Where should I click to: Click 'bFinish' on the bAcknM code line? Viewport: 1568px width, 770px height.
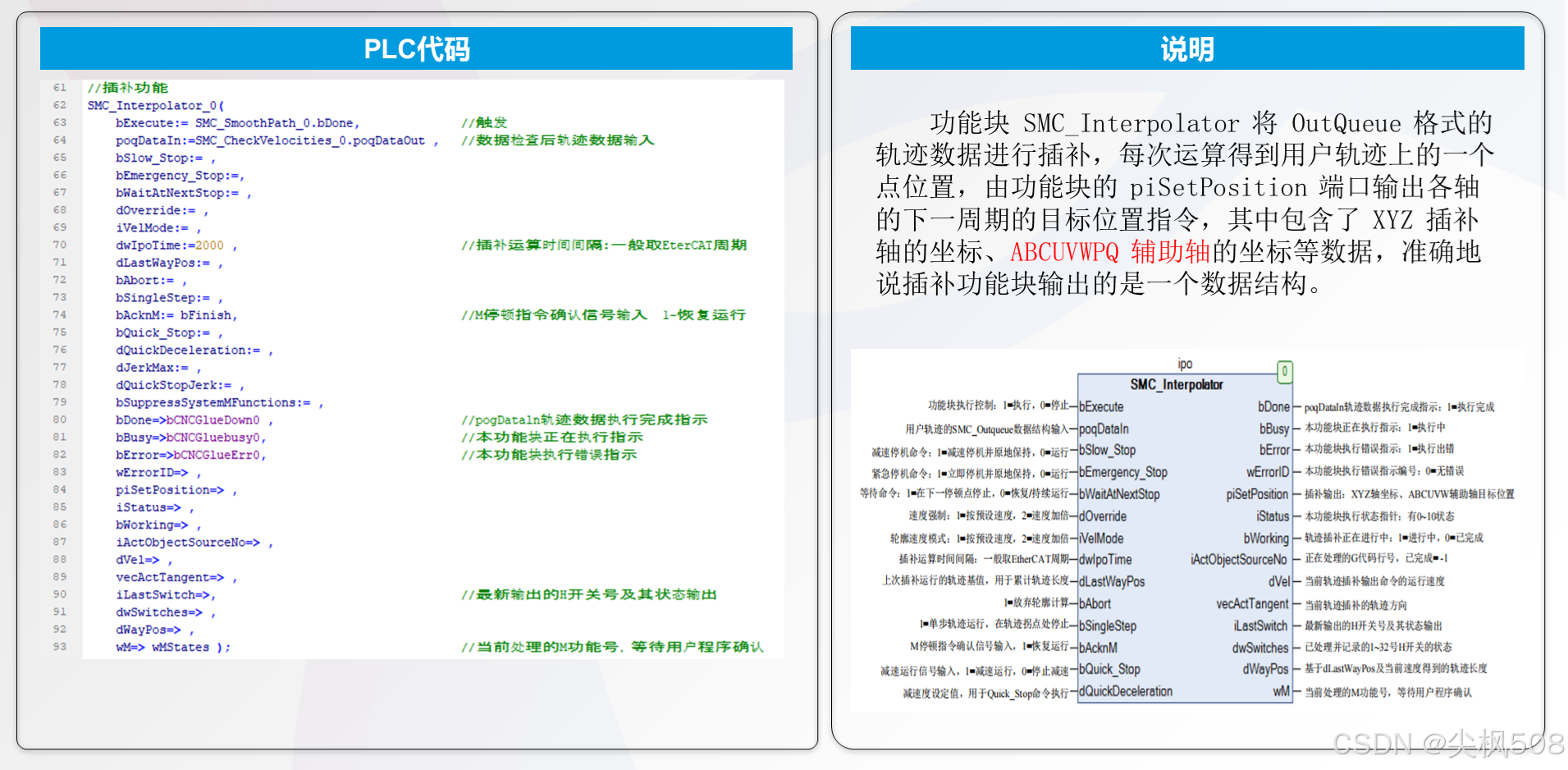click(x=206, y=315)
